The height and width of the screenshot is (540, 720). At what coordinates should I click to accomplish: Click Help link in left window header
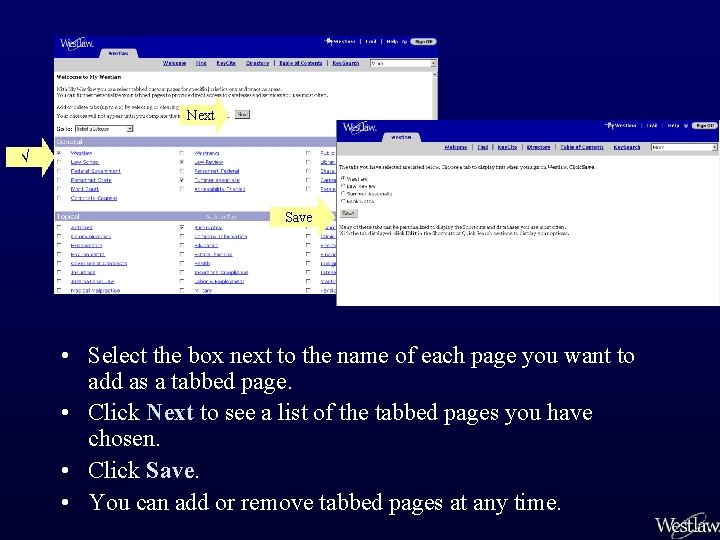tap(392, 42)
